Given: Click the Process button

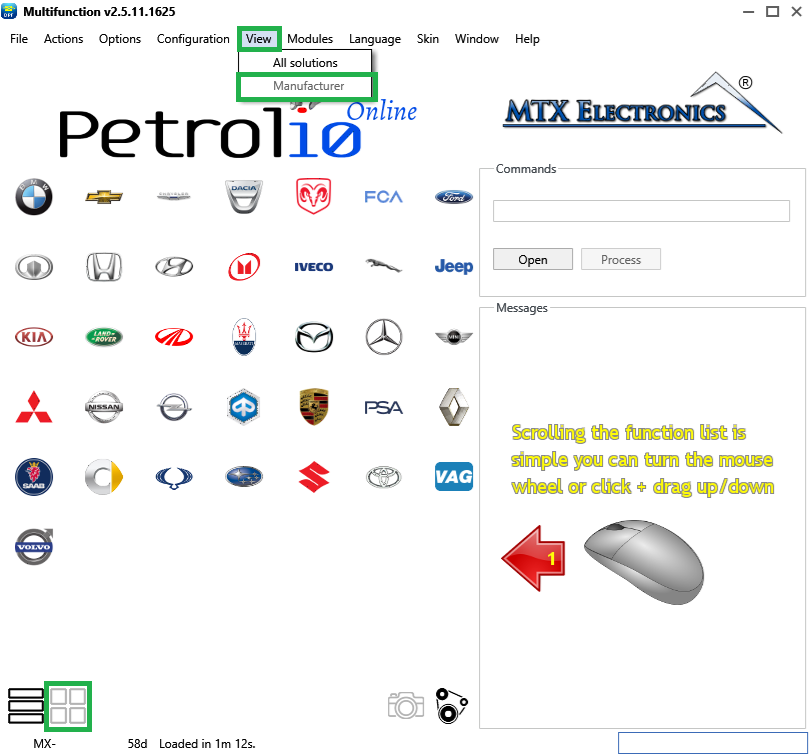Looking at the screenshot, I should [620, 259].
